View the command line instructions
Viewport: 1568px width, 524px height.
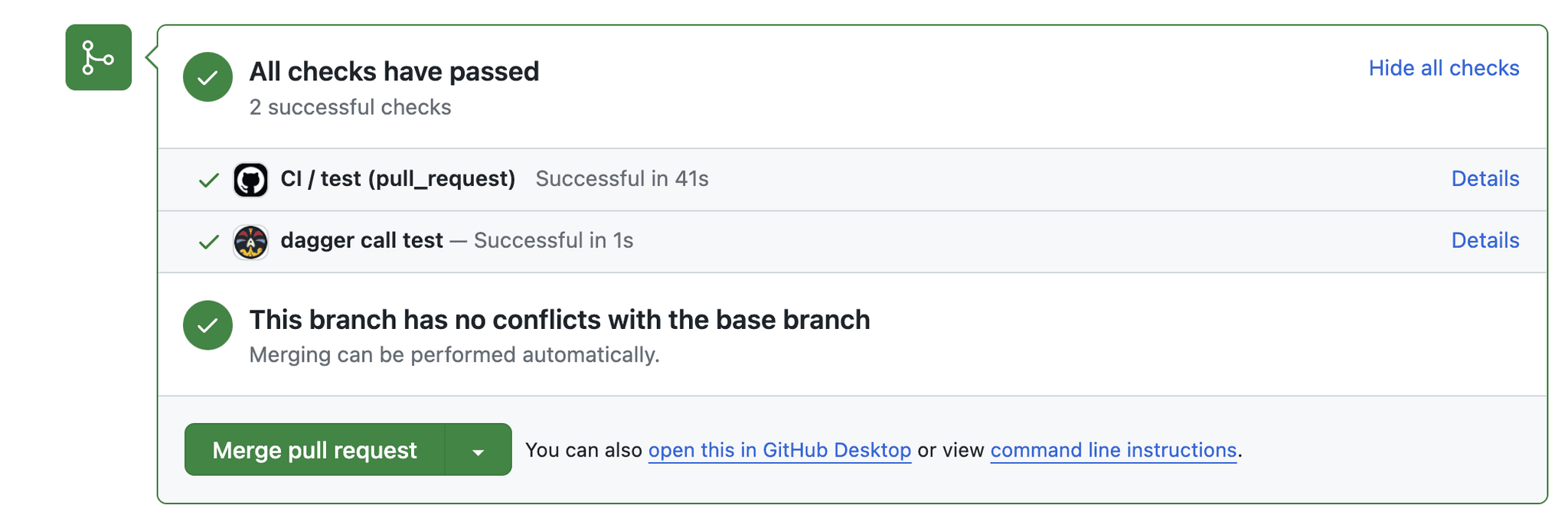(x=1112, y=450)
